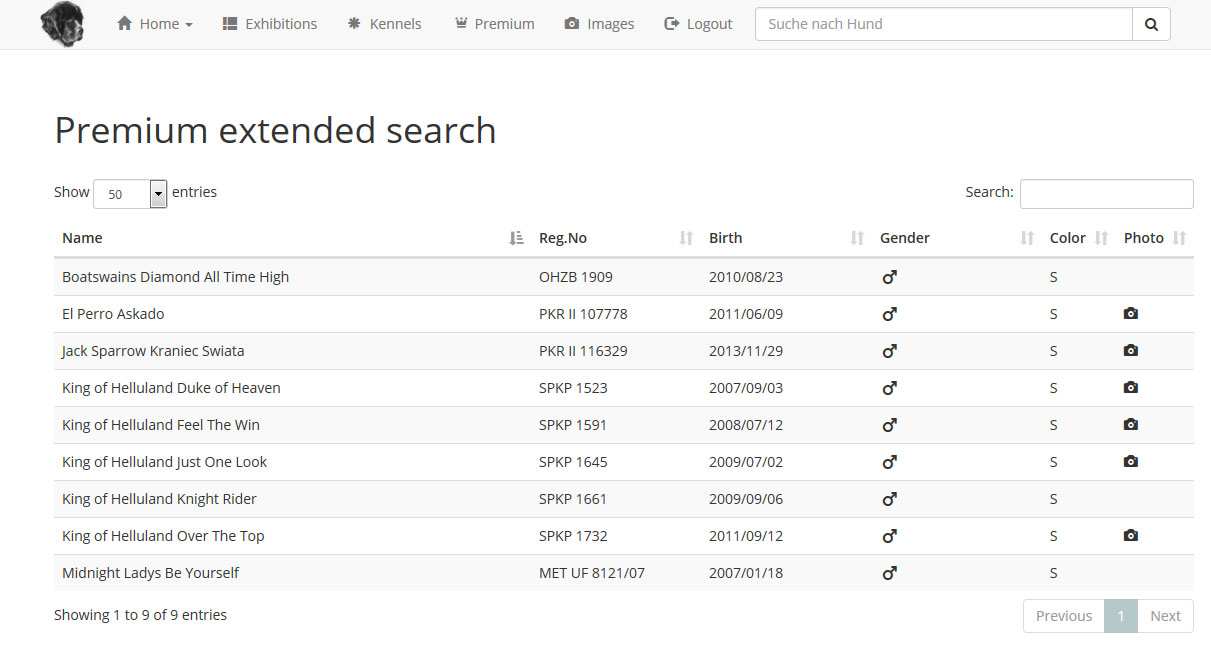This screenshot has width=1211, height=649.
Task: Open photo of King of Helluland Just One Look
Action: [x=1131, y=462]
